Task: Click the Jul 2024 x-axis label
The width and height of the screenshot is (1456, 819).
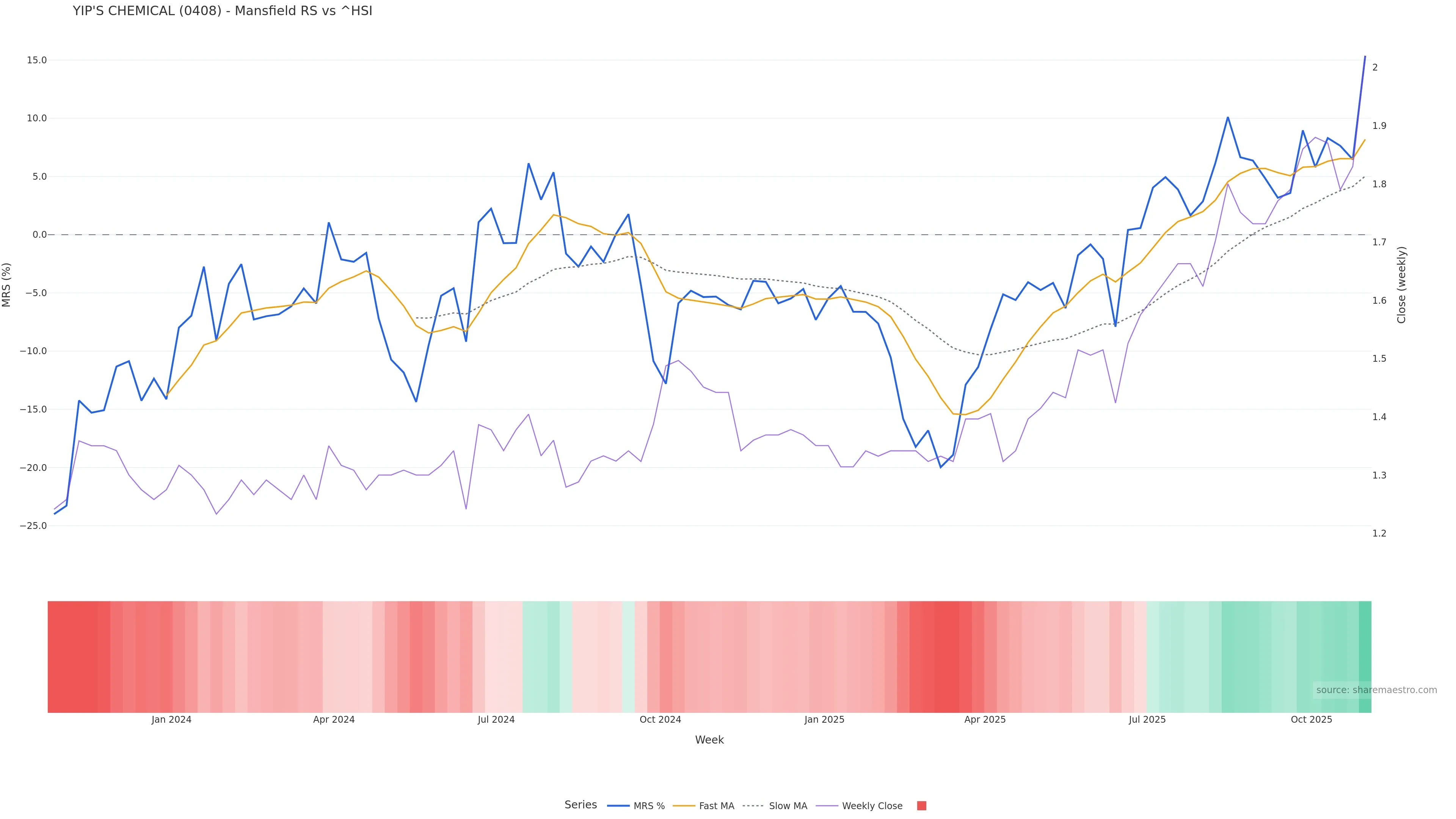Action: (496, 720)
